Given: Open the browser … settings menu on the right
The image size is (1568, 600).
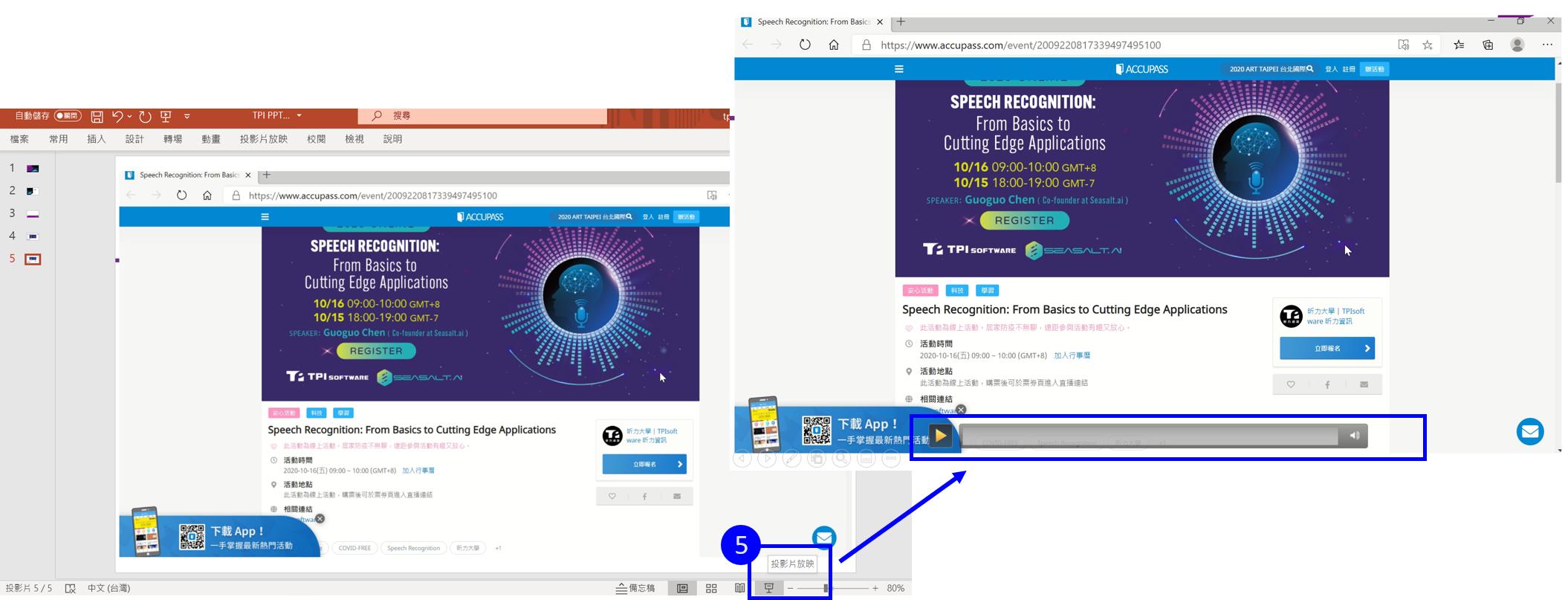Looking at the screenshot, I should coord(1547,45).
